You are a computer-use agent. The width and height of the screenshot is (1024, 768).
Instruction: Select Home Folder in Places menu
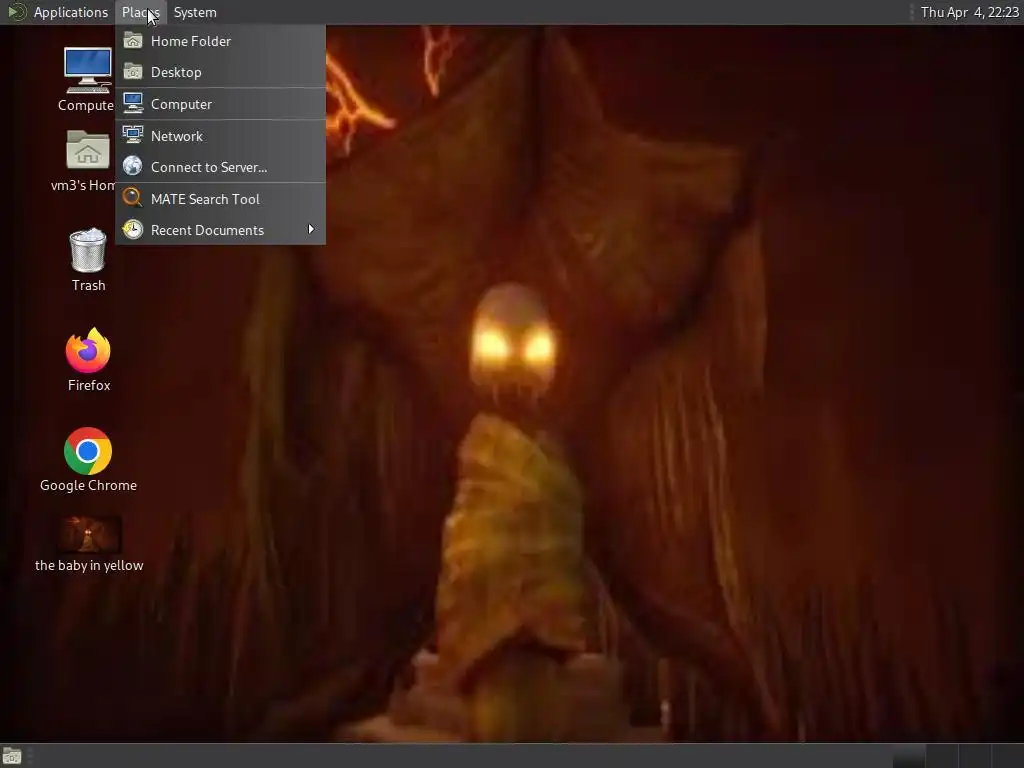pos(221,41)
